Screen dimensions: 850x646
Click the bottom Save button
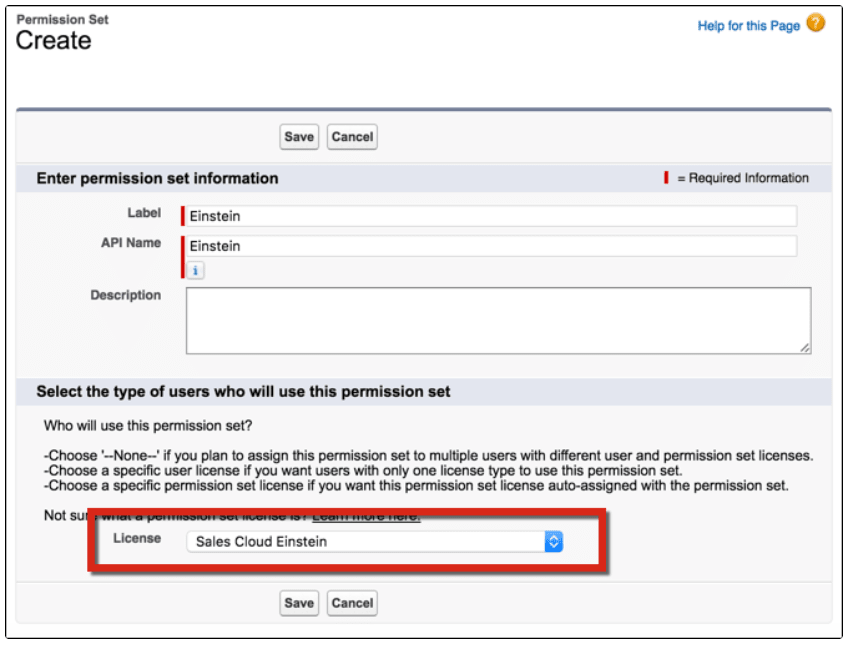pyautogui.click(x=299, y=603)
